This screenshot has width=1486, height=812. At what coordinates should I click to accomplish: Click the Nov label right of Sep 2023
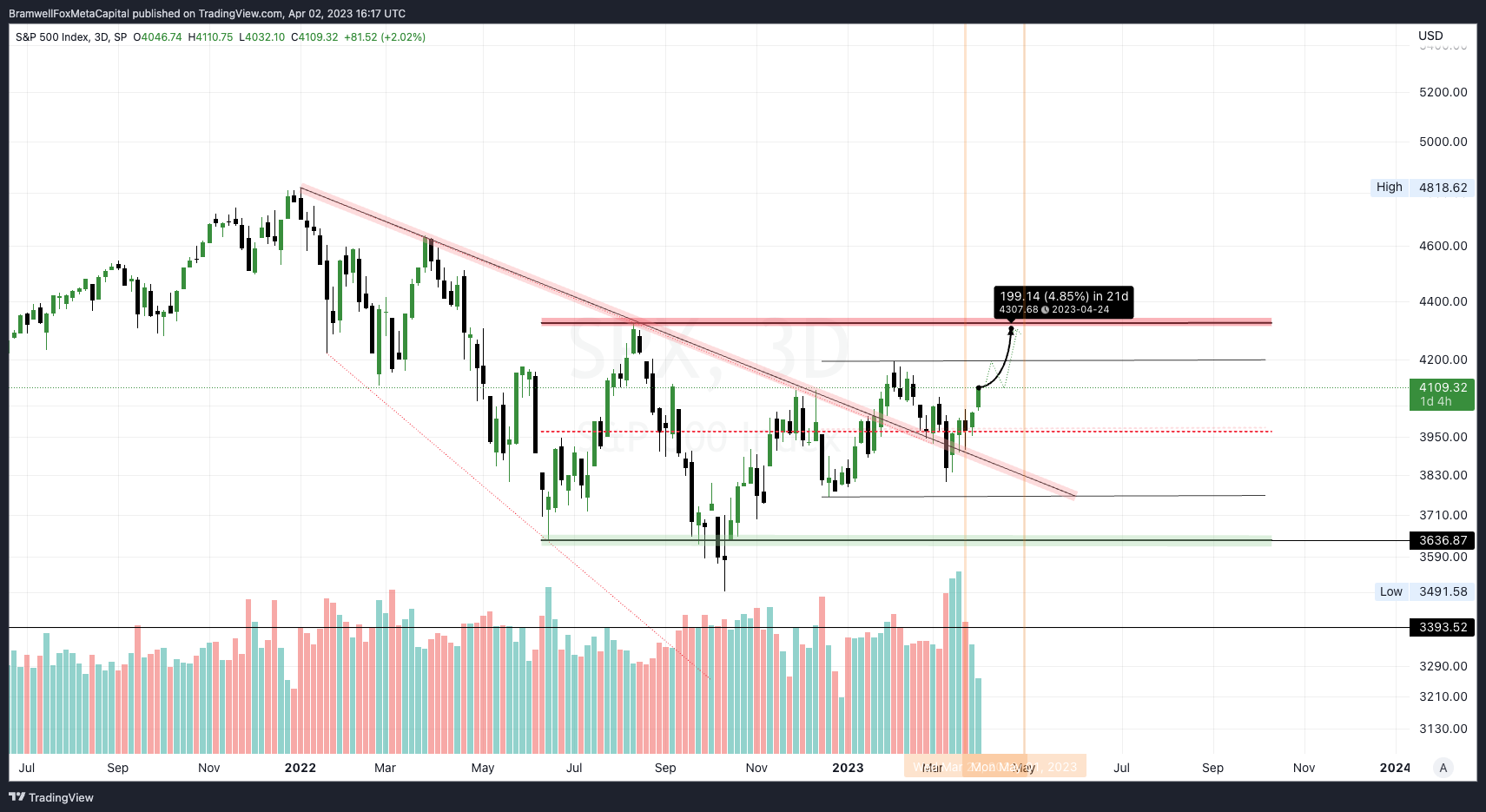[x=1304, y=768]
